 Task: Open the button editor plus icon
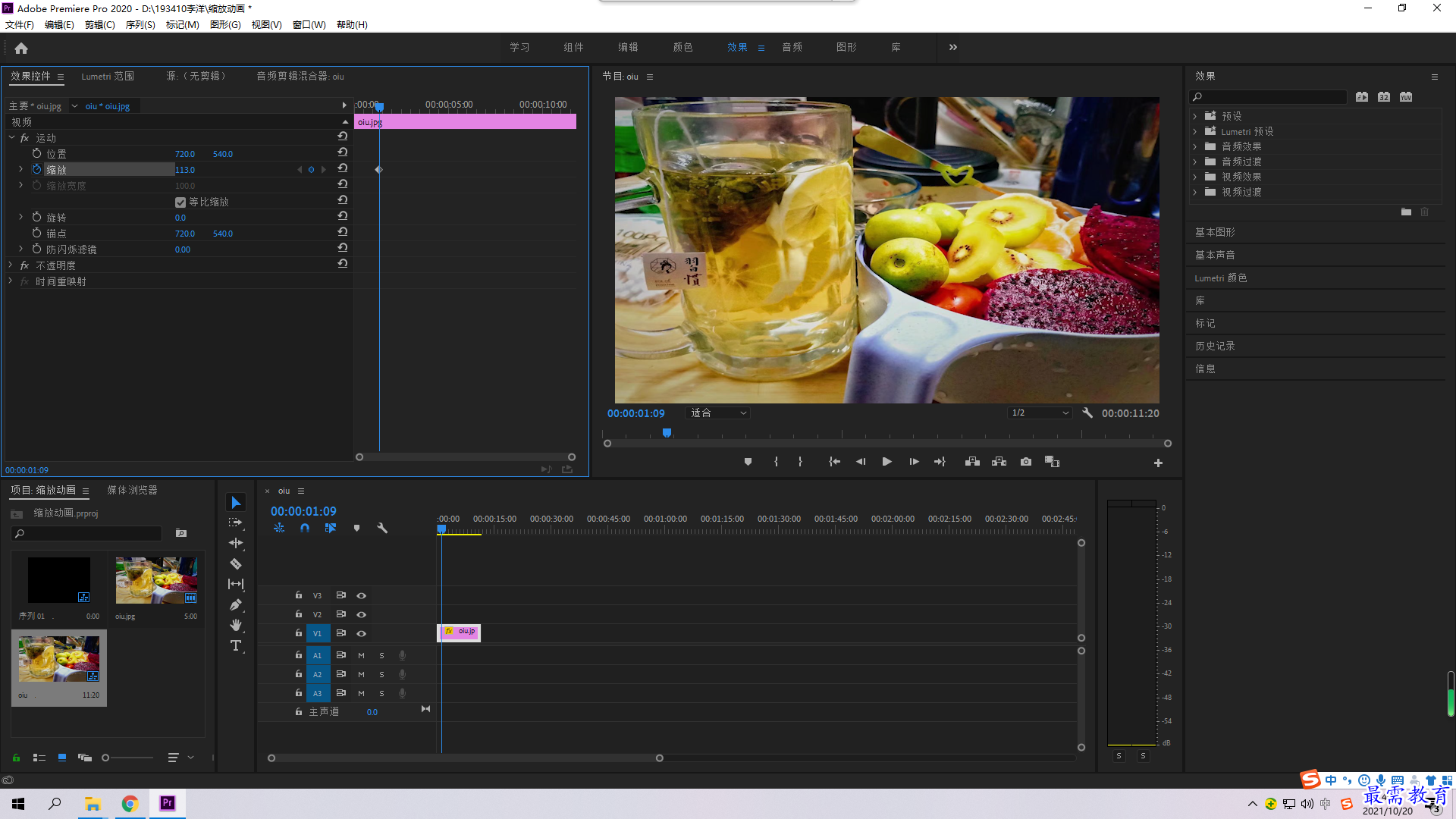(x=1158, y=463)
